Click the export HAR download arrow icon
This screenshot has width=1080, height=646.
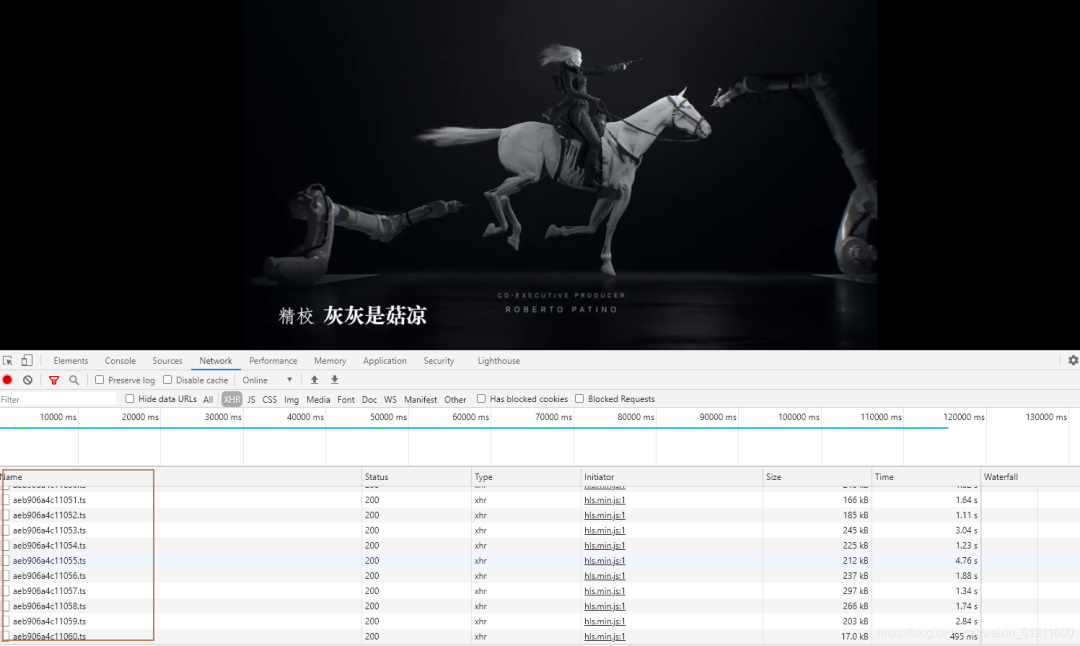point(335,379)
